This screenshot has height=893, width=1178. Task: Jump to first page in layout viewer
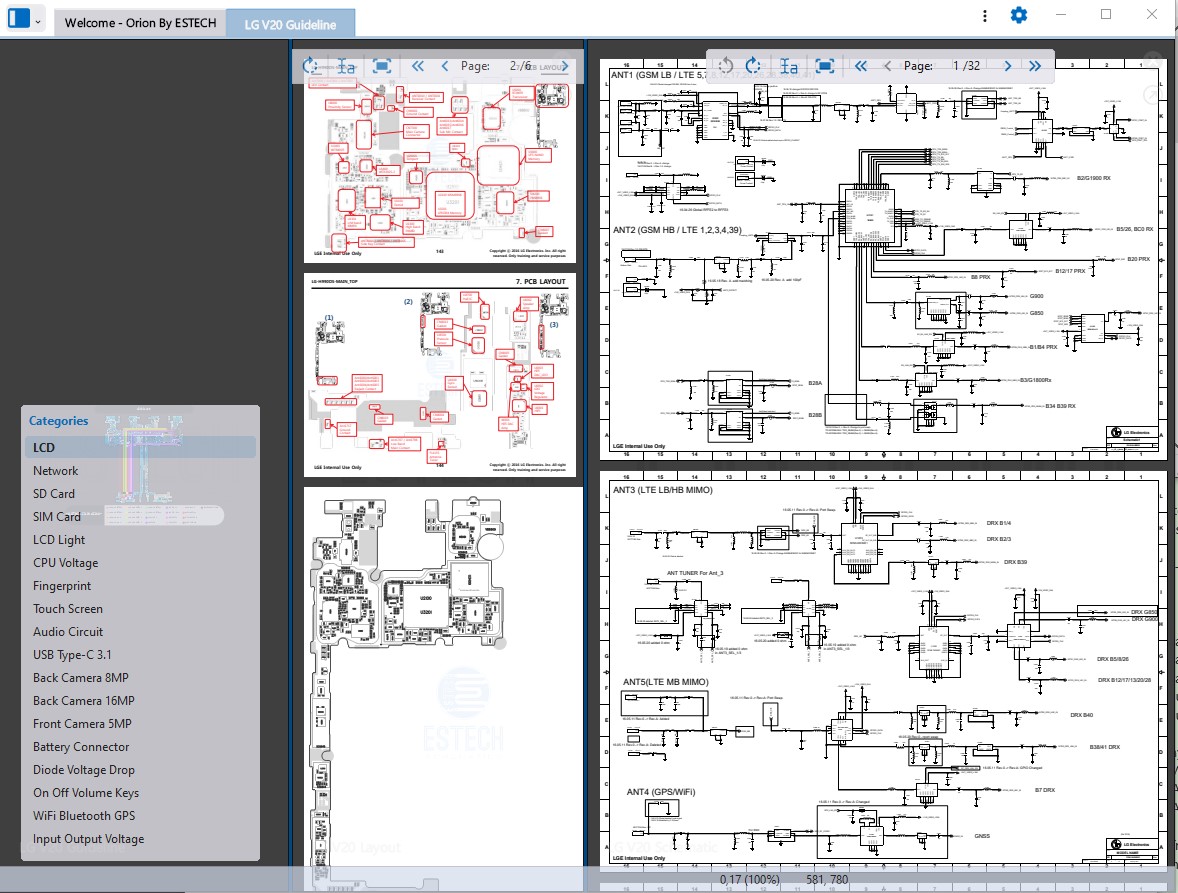tap(418, 66)
